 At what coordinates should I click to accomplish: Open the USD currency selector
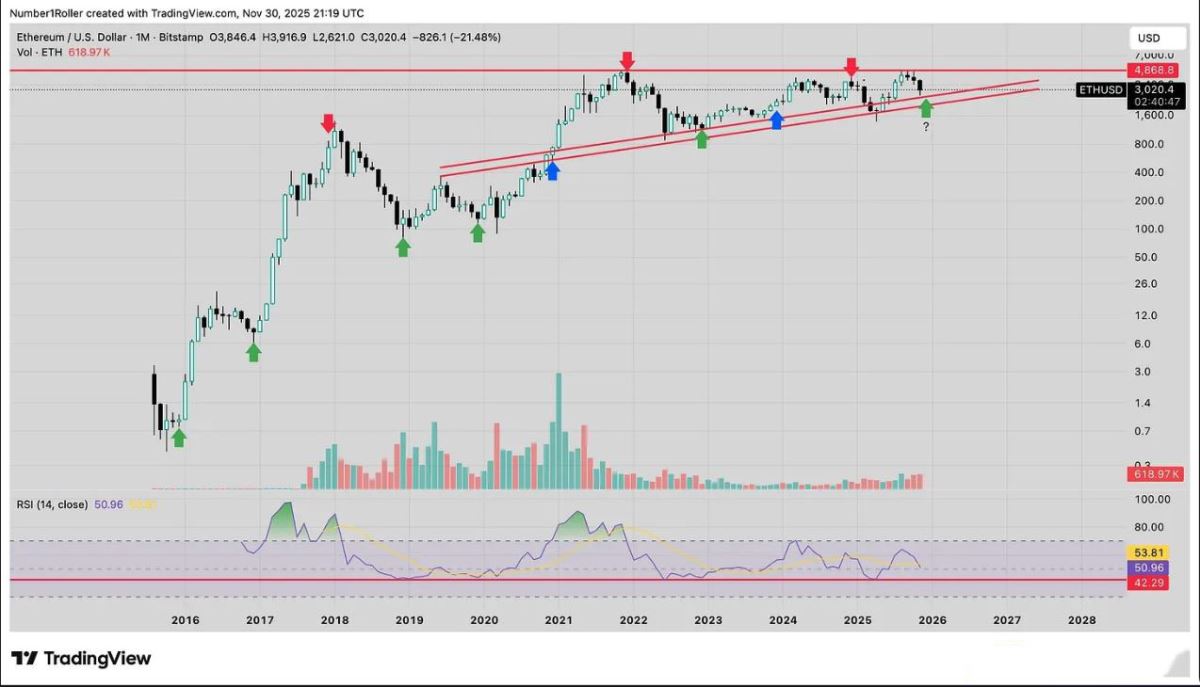coord(1149,38)
